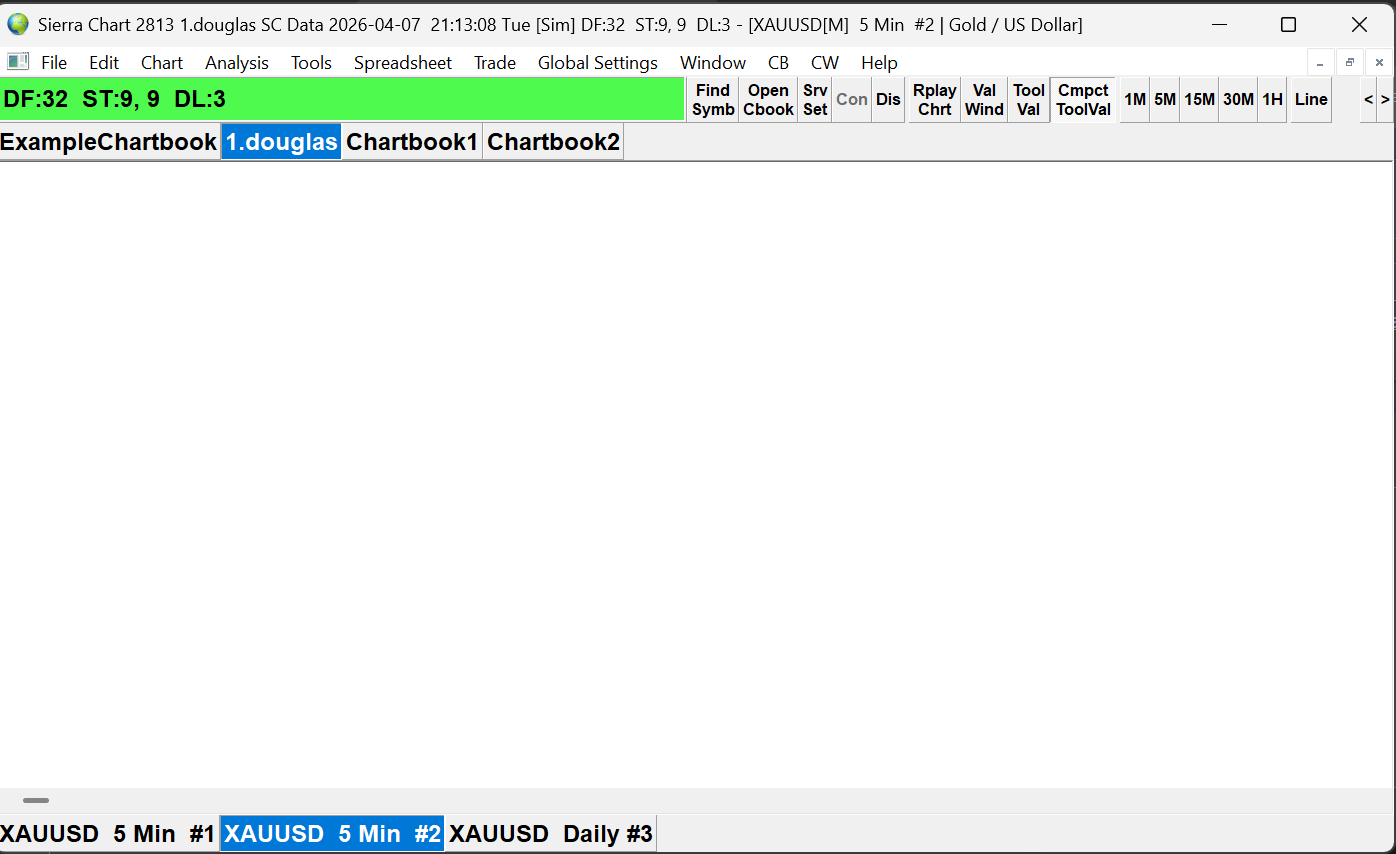Screen dimensions: 1396x854
Task: Switch to the Chartbook1 tab
Action: point(412,142)
